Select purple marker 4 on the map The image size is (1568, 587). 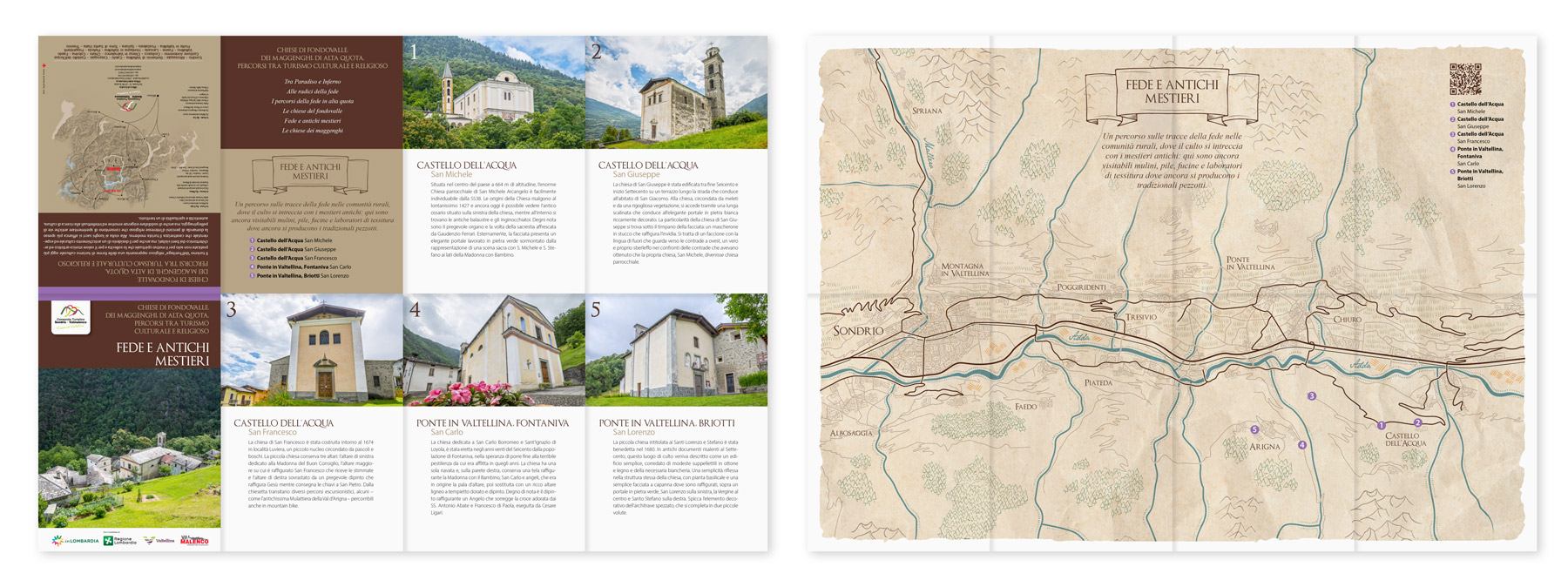(1302, 445)
